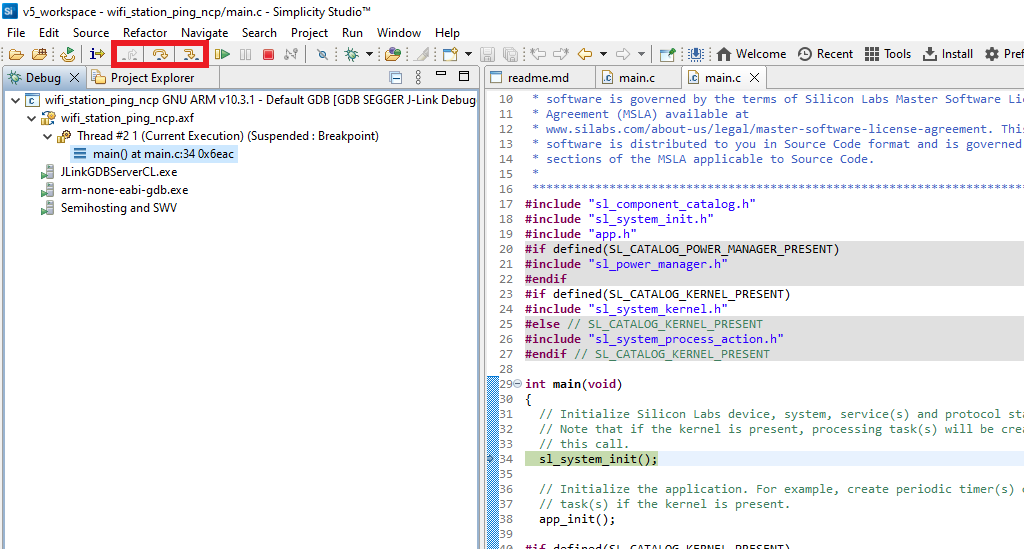Click the Step Over debug icon
This screenshot has width=1024, height=549.
160,54
